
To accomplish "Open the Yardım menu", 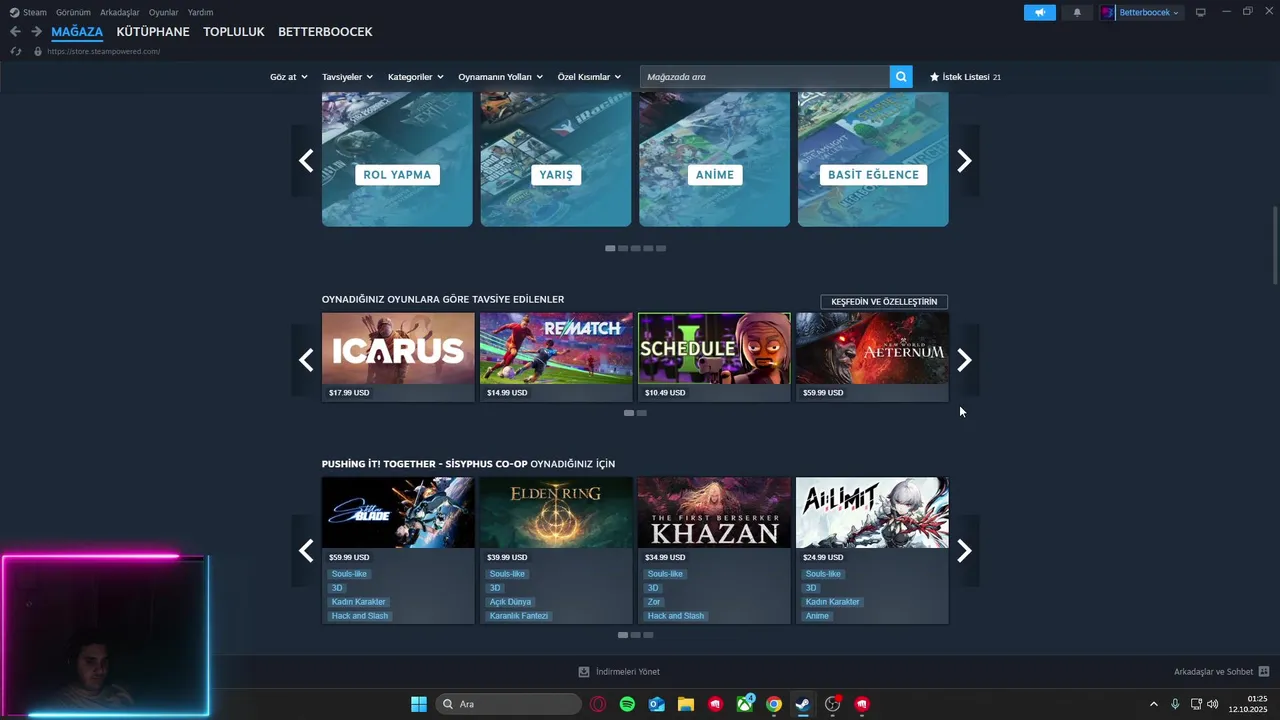I will coord(200,12).
